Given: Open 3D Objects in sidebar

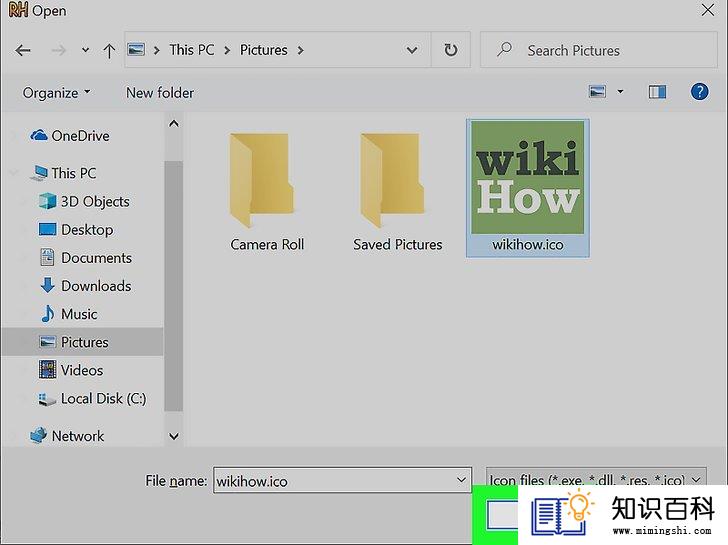Looking at the screenshot, I should coord(84,201).
